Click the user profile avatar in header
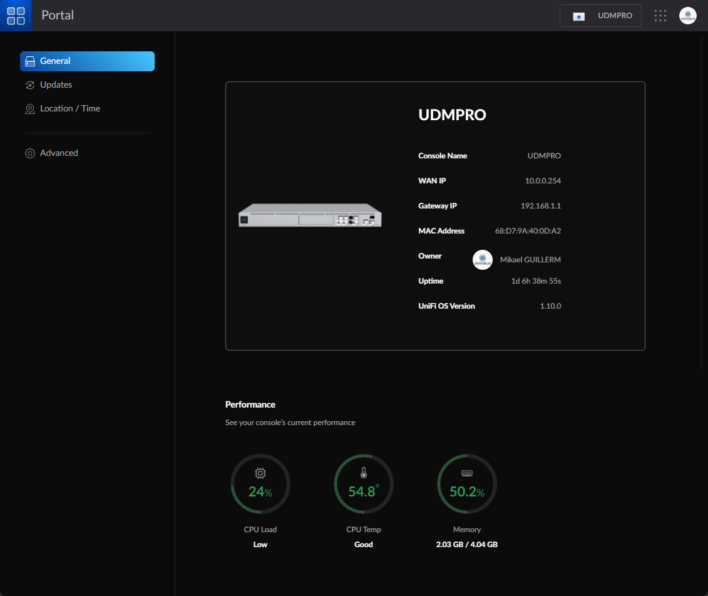 click(x=688, y=16)
